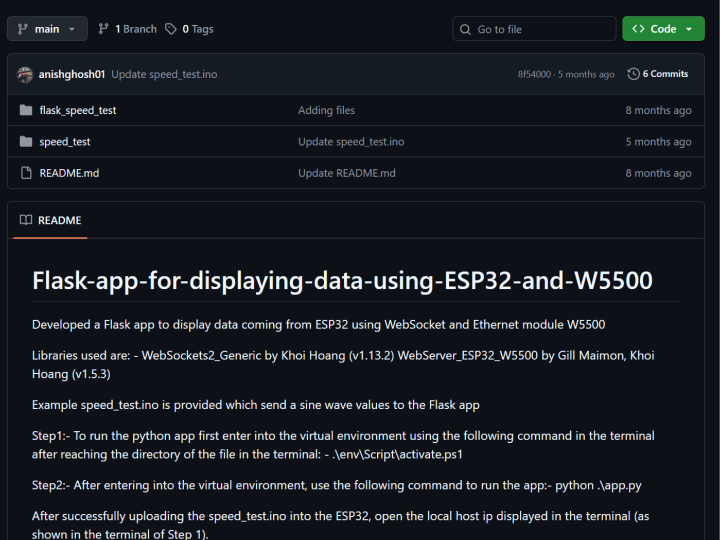View the 6 Commits history

(x=664, y=74)
